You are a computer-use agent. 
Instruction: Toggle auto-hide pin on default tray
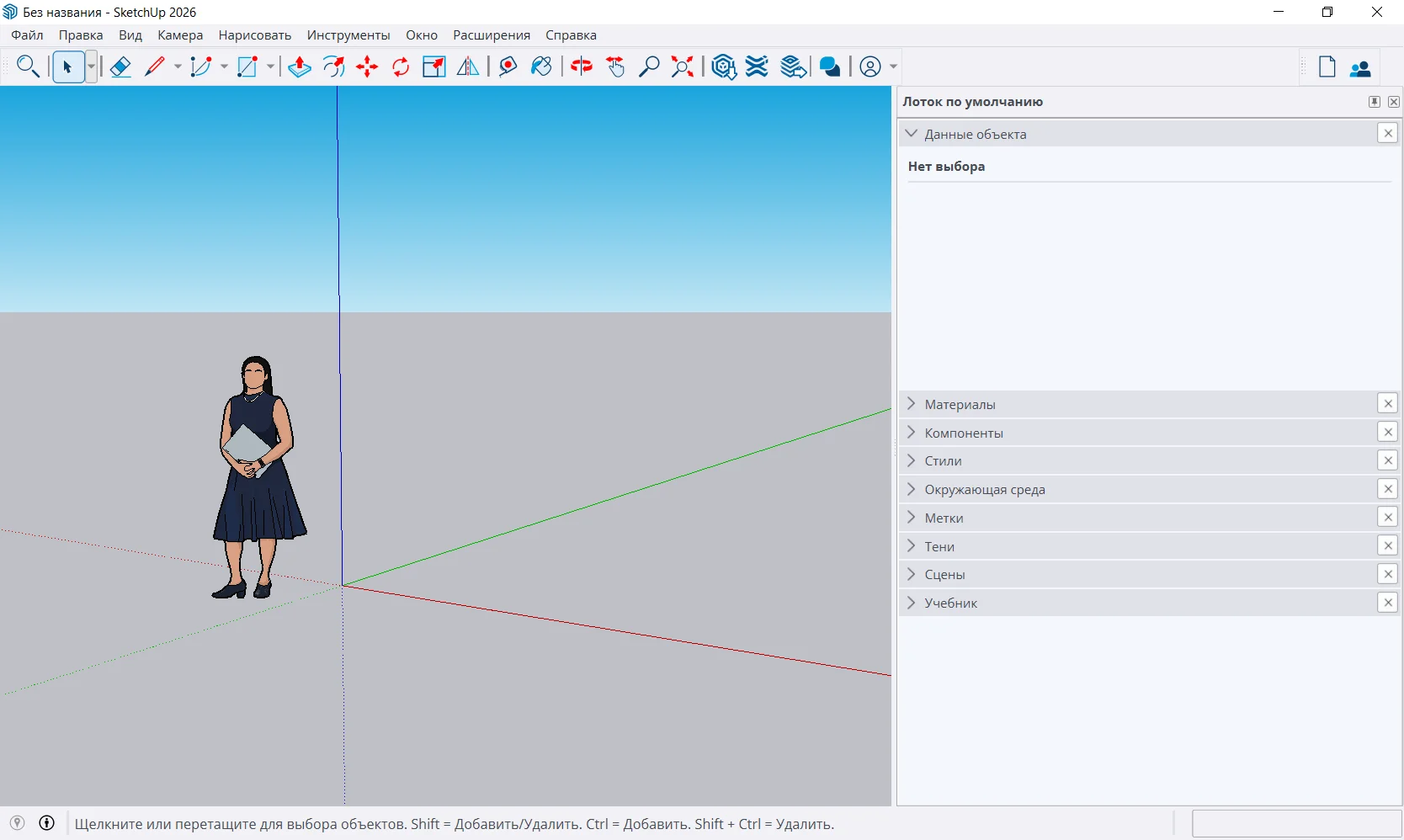1374,102
